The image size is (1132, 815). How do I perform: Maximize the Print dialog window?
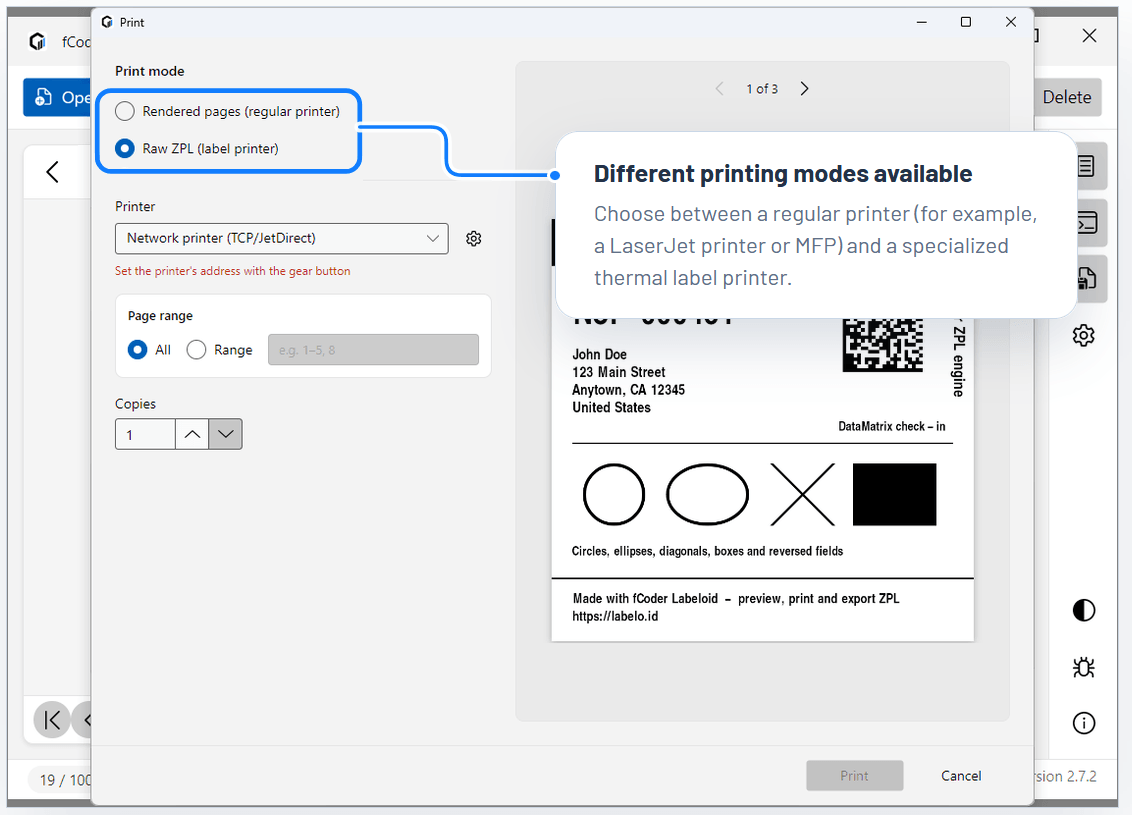coord(966,22)
